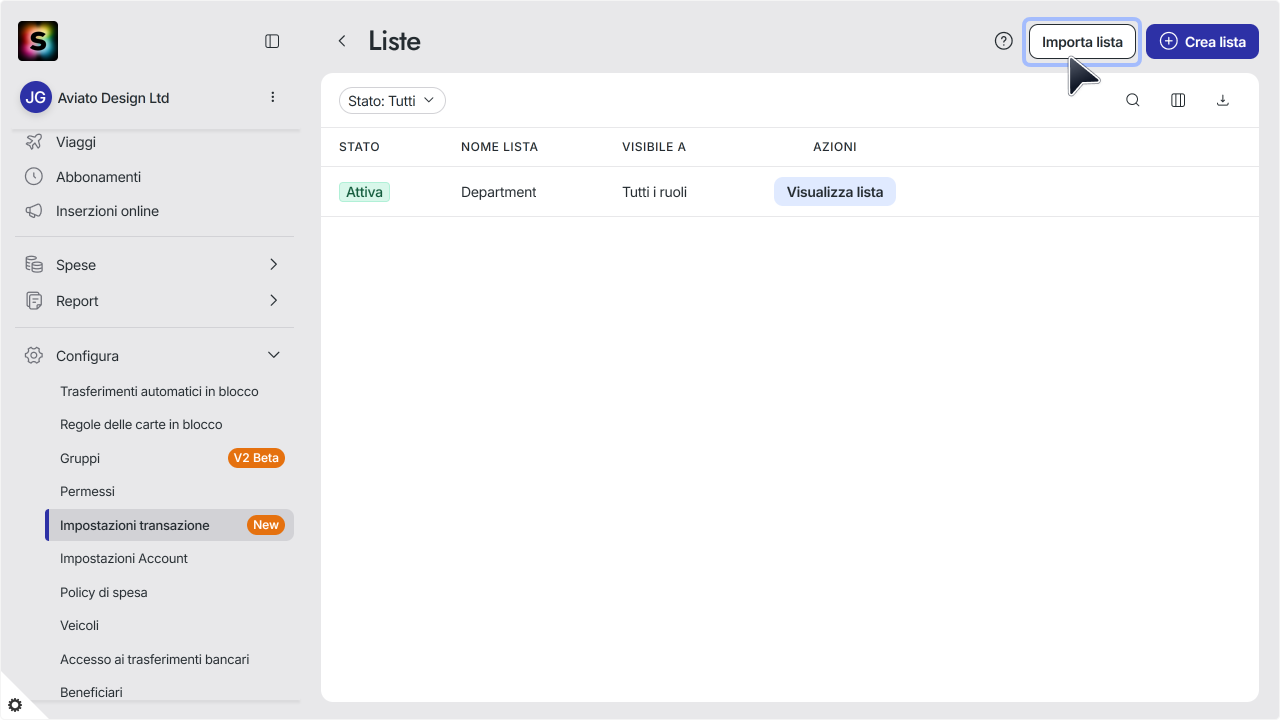The image size is (1280, 720).
Task: Click Visualizza lista for Department
Action: [x=835, y=192]
